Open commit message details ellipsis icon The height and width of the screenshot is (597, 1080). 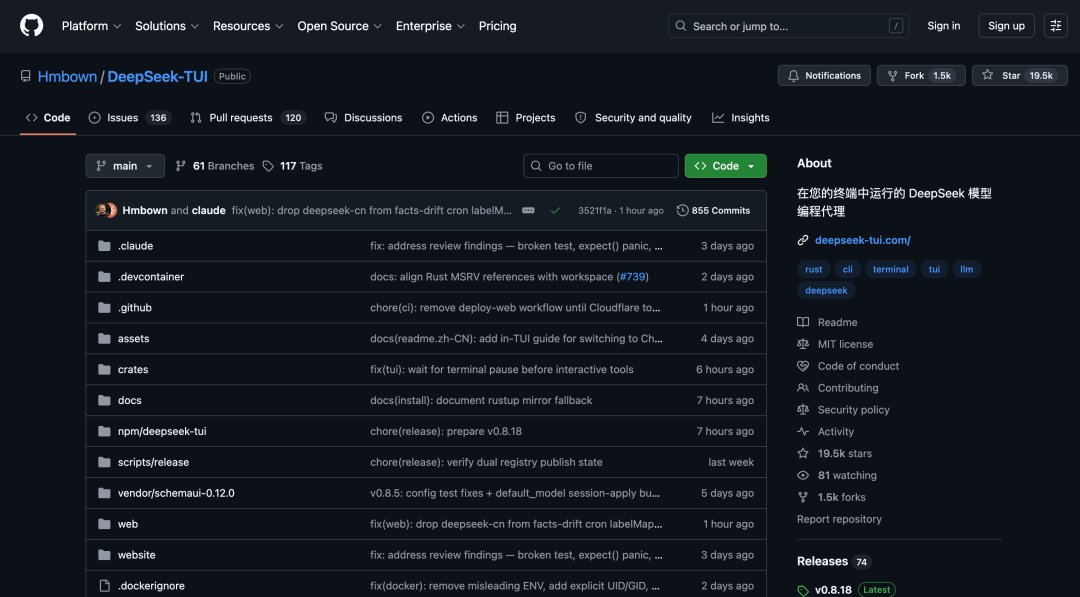528,211
